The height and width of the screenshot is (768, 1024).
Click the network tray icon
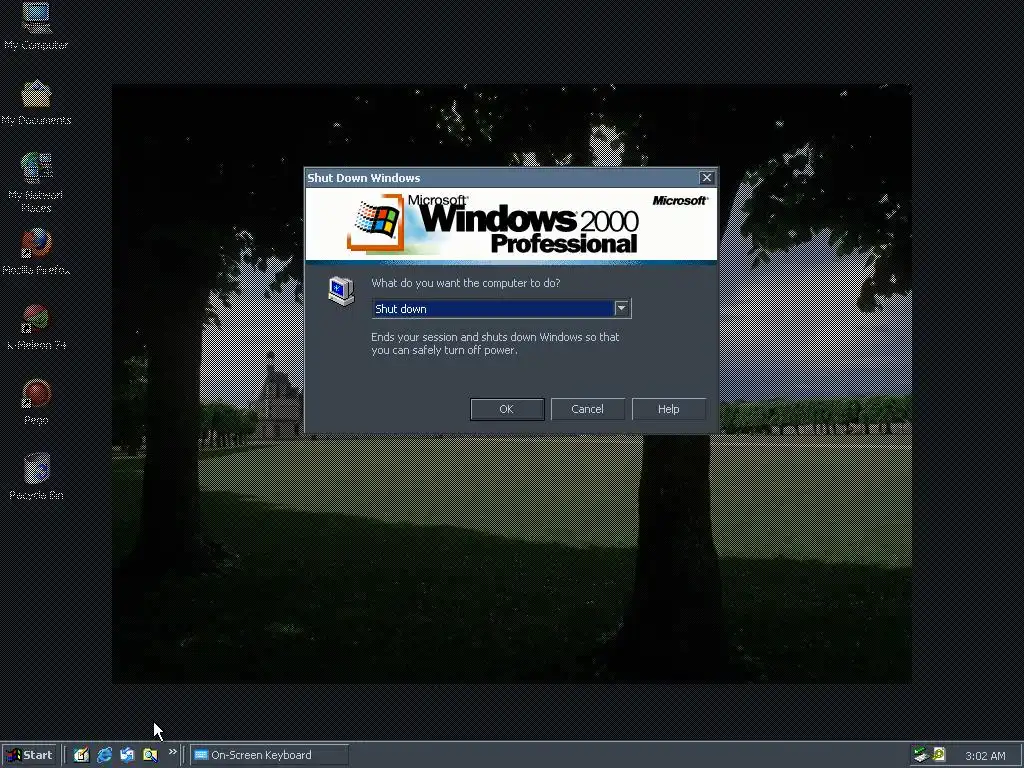tap(921, 755)
